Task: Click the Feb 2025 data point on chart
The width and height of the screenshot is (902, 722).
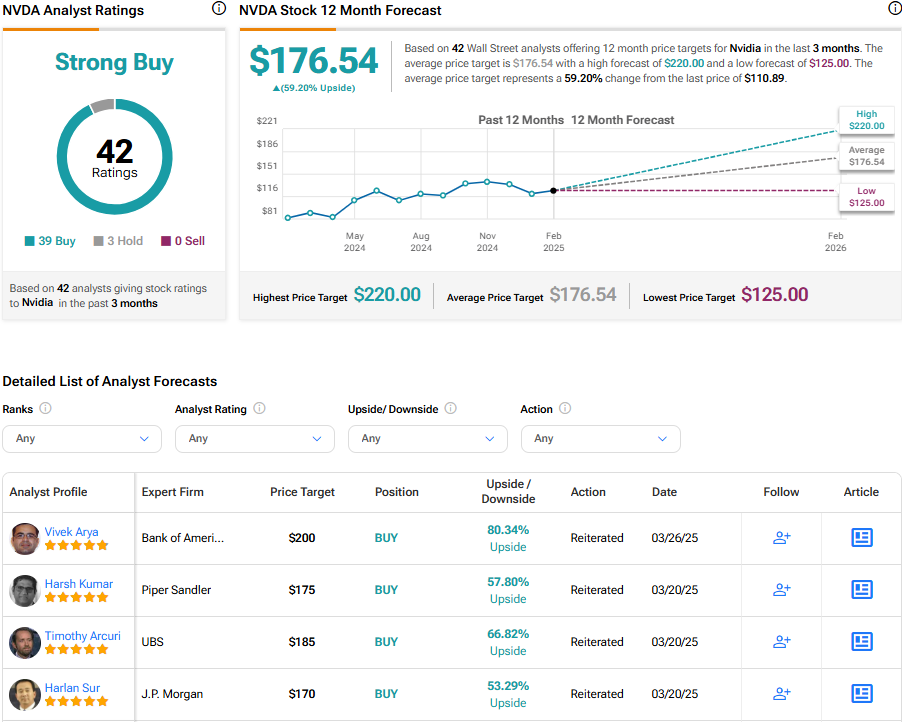Action: point(553,190)
